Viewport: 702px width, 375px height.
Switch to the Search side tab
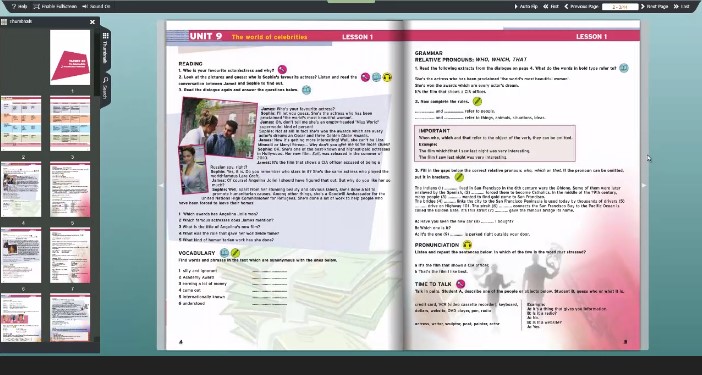(105, 88)
